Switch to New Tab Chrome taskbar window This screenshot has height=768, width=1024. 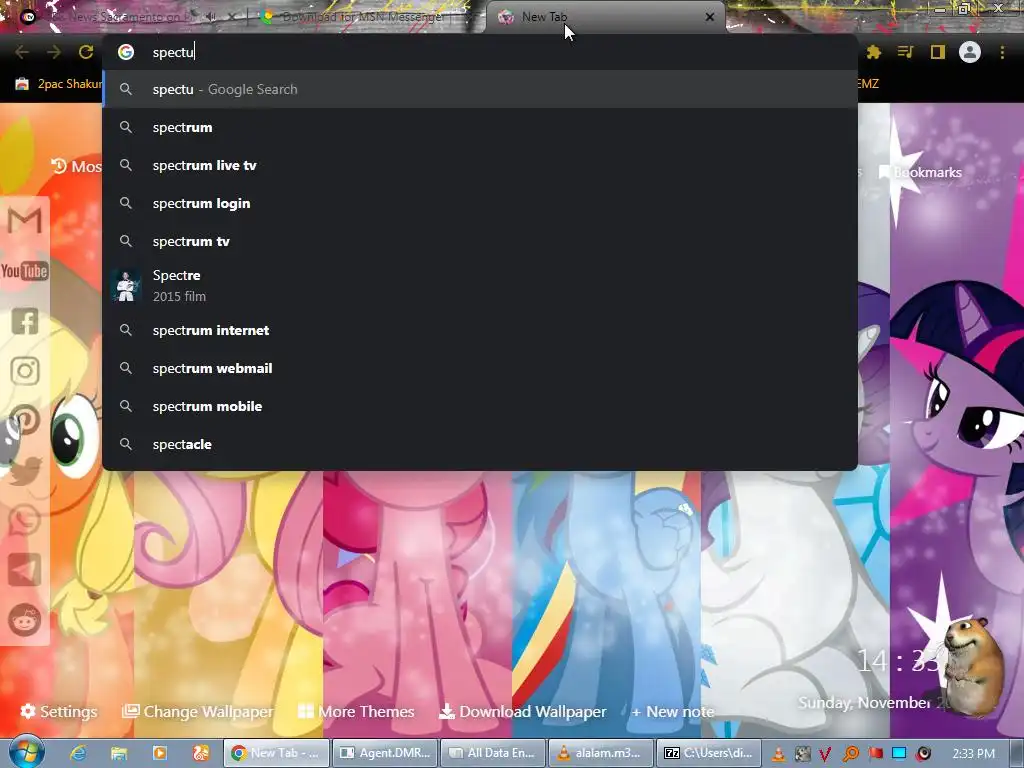(276, 753)
